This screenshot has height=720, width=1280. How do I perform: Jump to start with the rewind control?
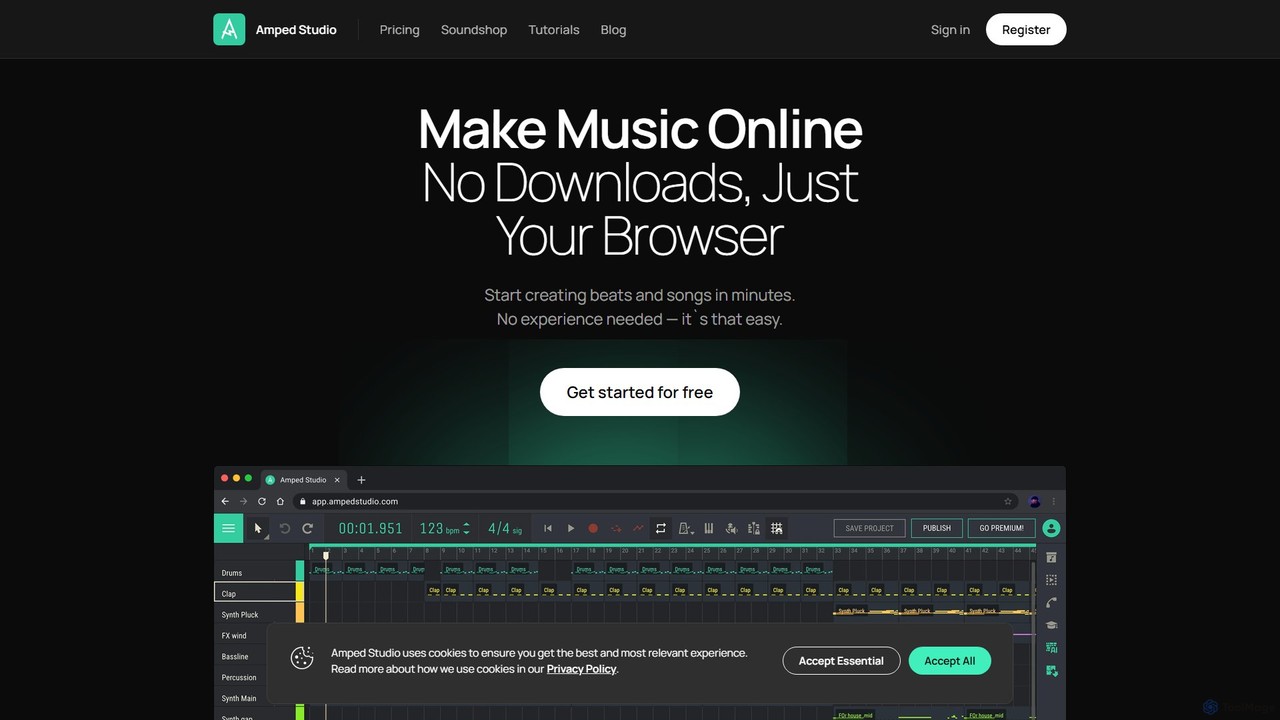(x=548, y=528)
